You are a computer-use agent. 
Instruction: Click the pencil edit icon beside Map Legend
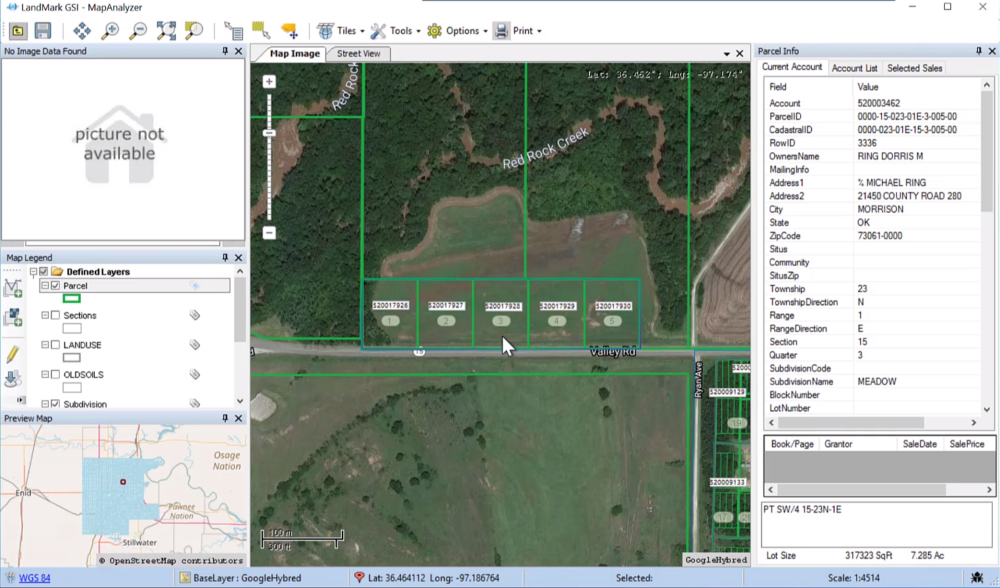(x=13, y=353)
